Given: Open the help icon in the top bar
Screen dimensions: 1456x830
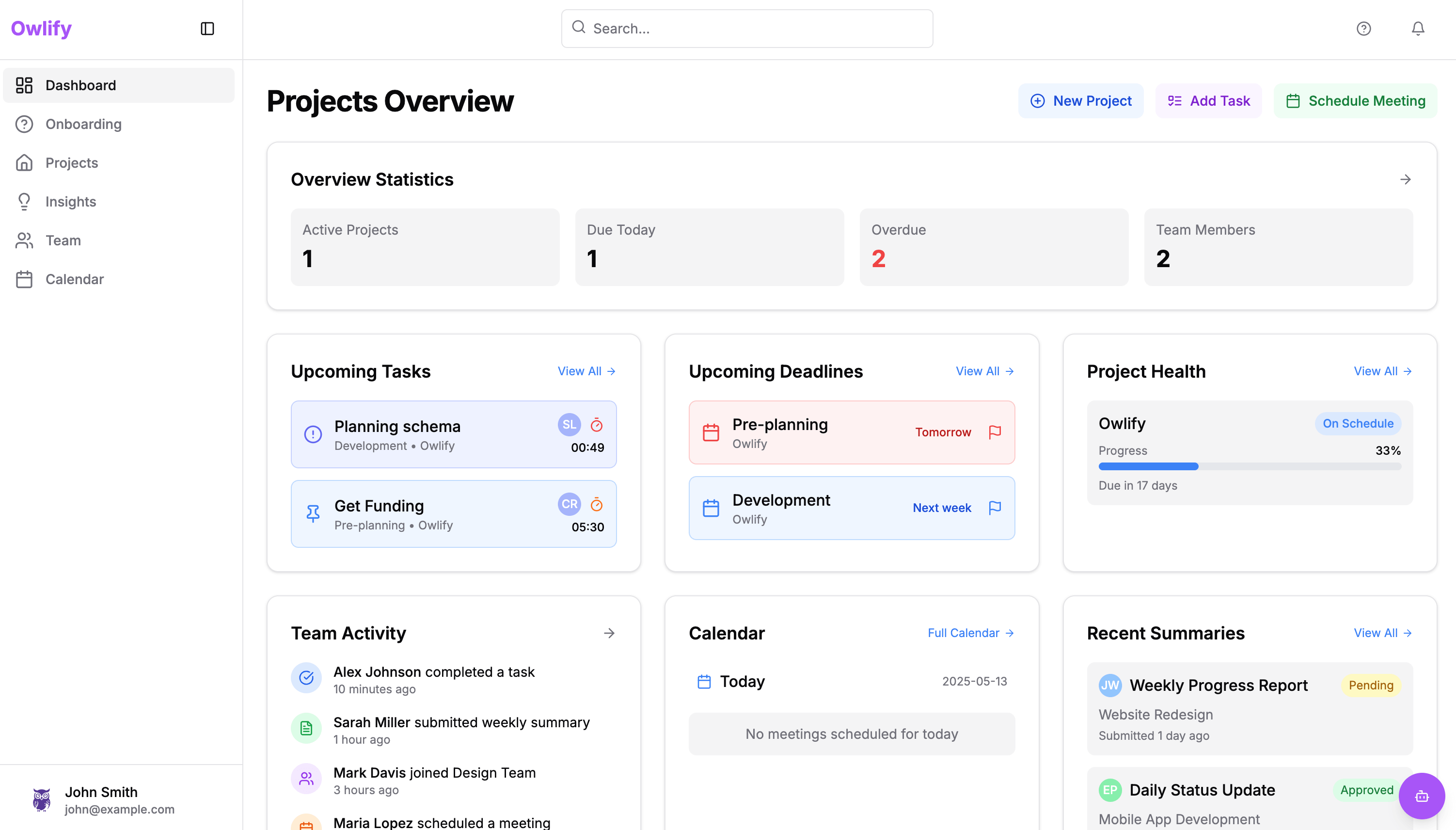Looking at the screenshot, I should pos(1363,28).
